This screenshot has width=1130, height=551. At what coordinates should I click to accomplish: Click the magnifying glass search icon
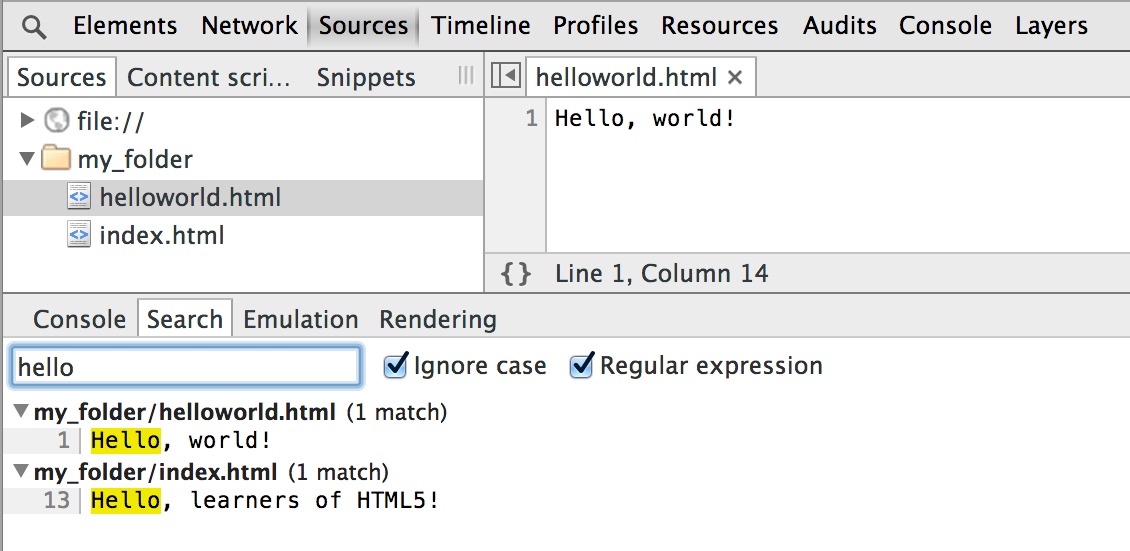tap(33, 27)
